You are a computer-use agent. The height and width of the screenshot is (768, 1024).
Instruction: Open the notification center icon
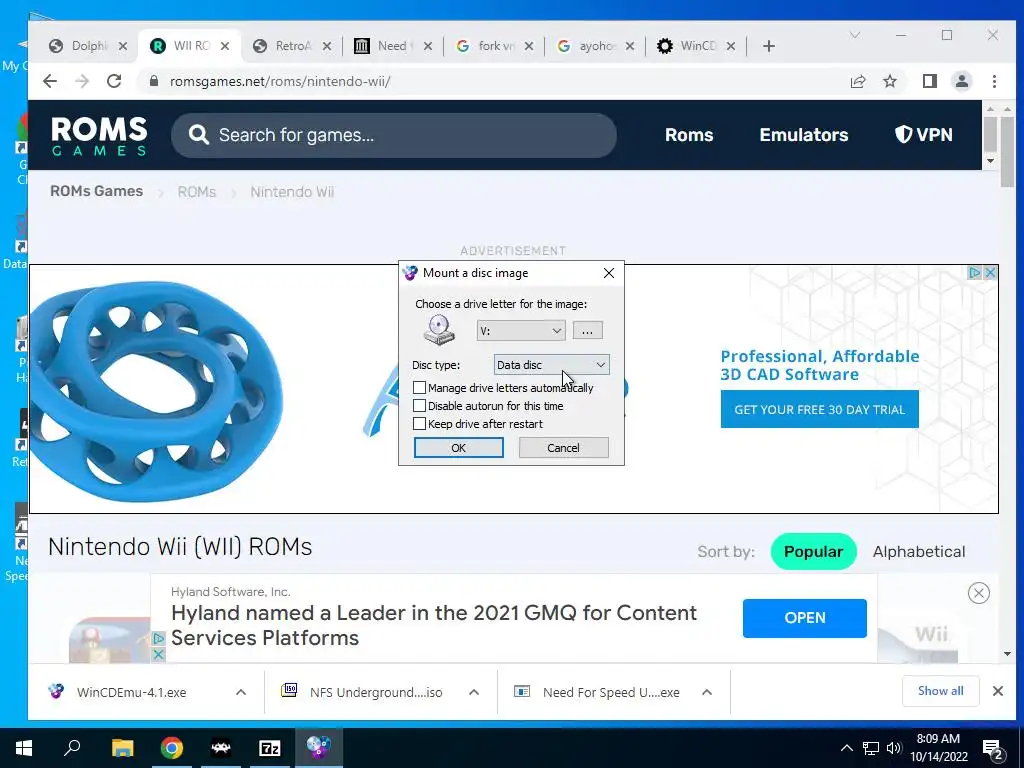pyautogui.click(x=993, y=750)
